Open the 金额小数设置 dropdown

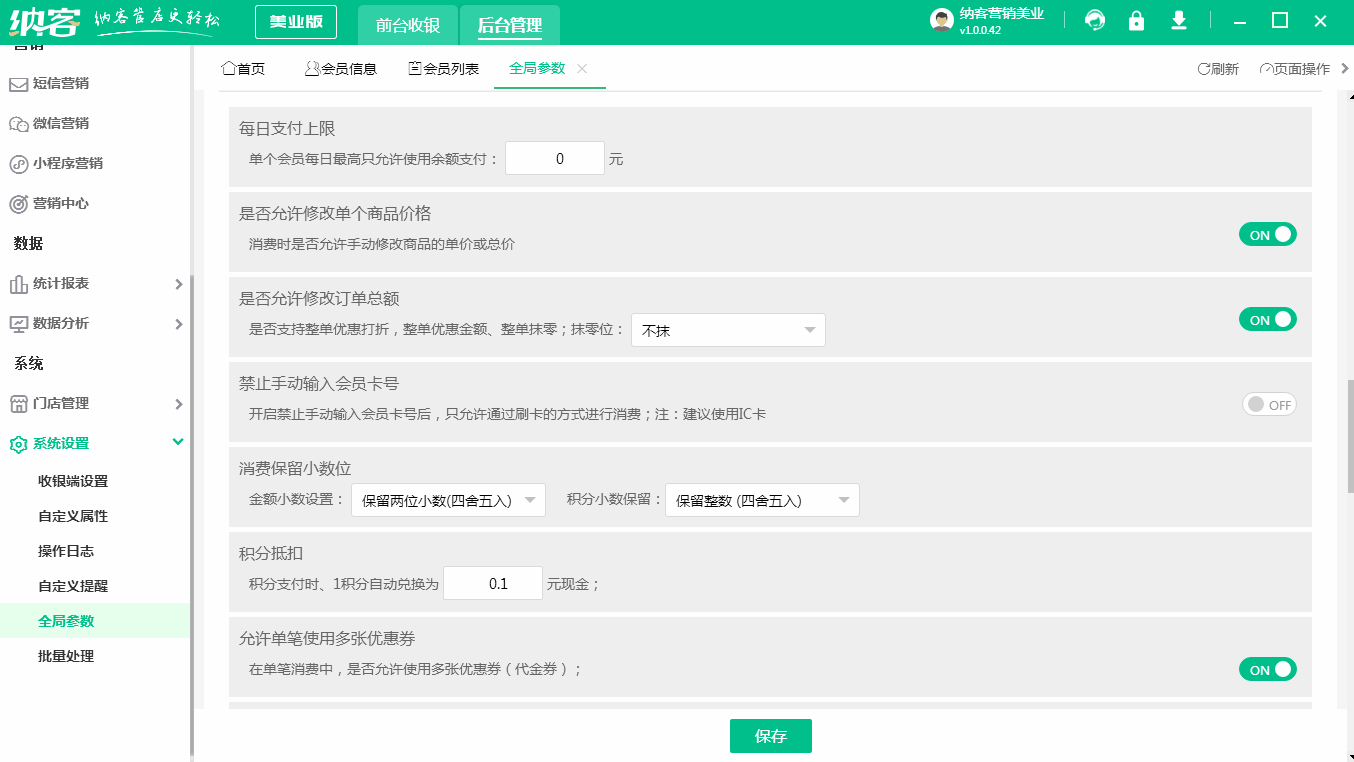448,499
